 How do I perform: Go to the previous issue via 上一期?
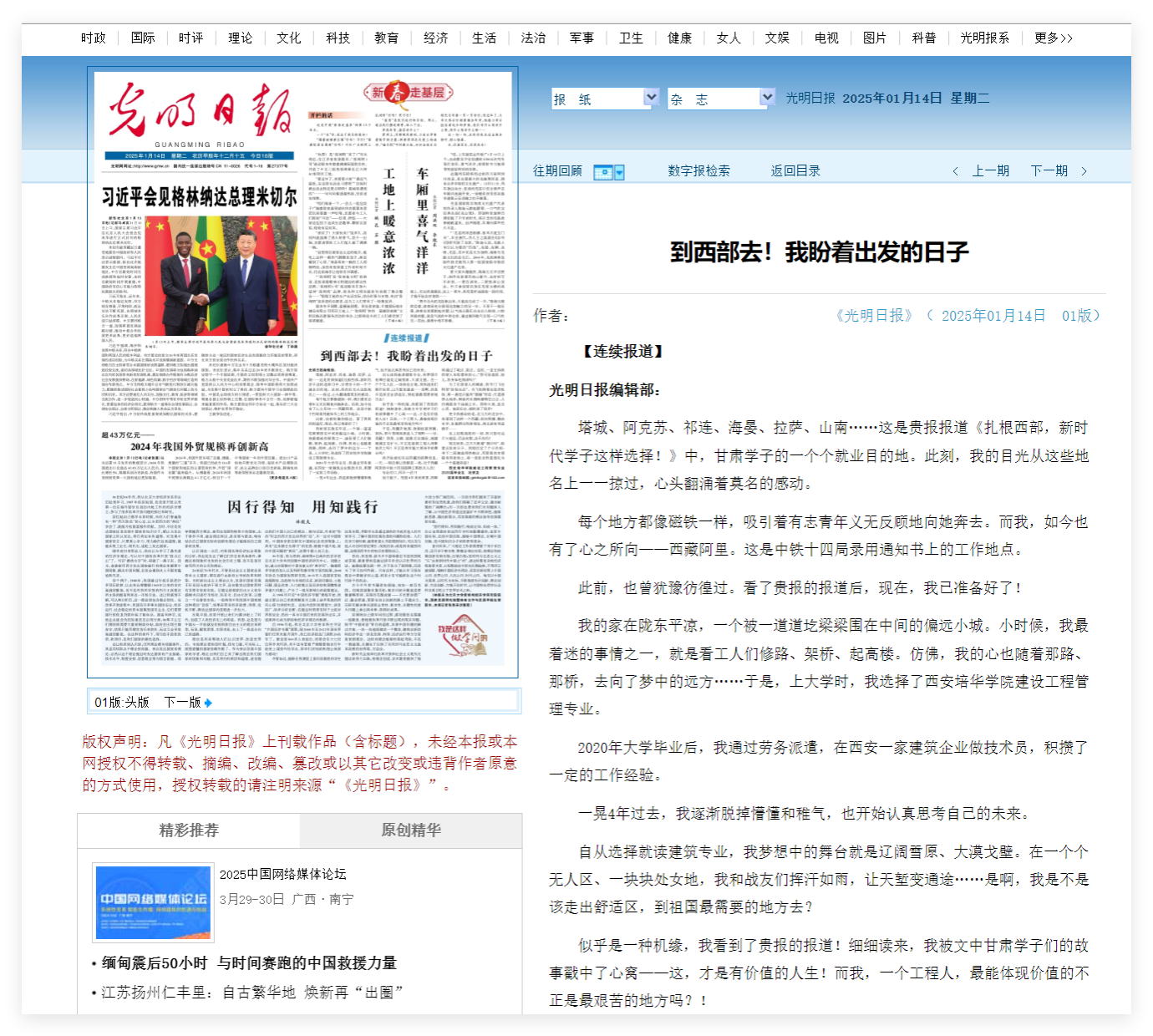(x=991, y=171)
